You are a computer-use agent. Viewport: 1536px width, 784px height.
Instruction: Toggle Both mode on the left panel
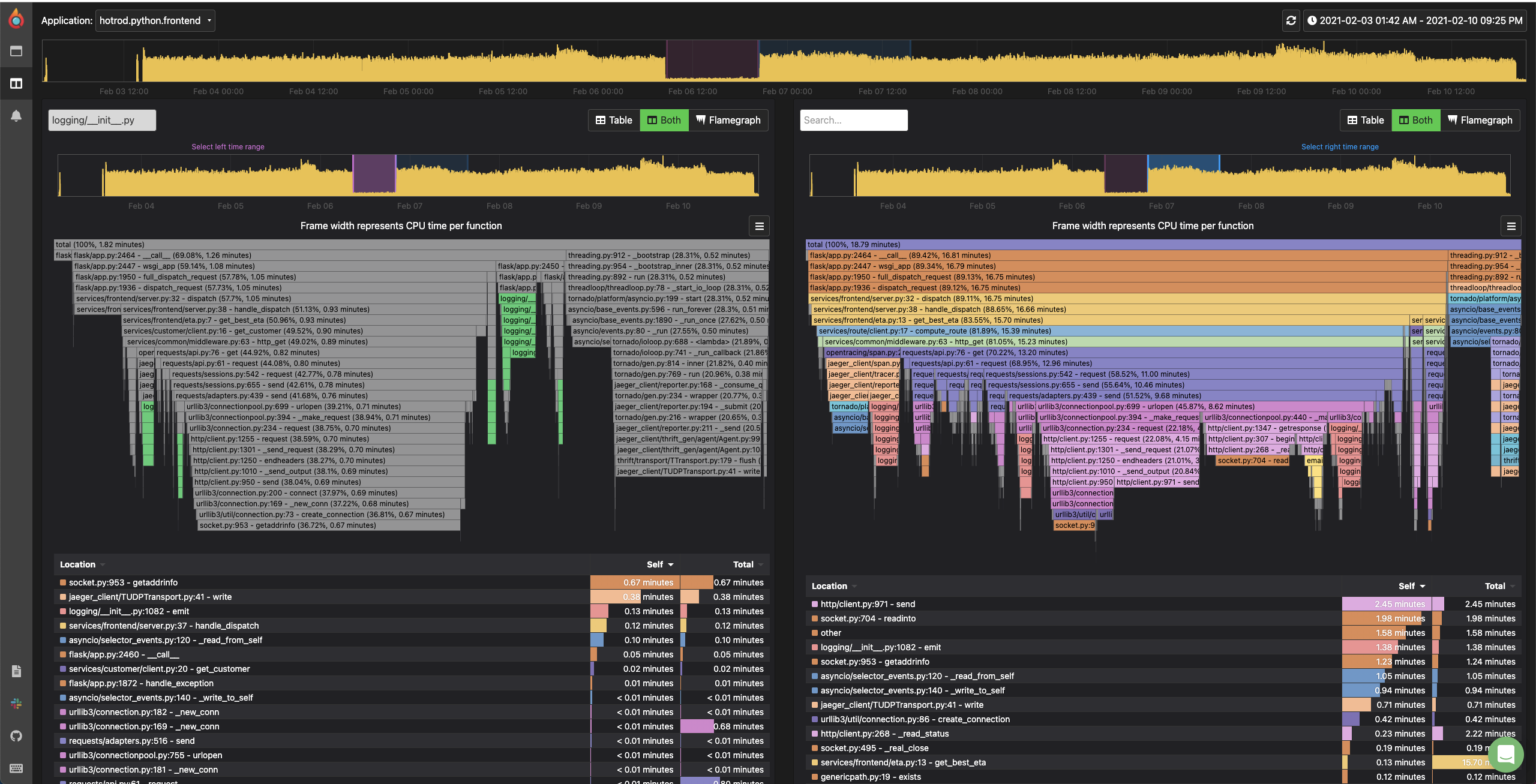pyautogui.click(x=664, y=120)
